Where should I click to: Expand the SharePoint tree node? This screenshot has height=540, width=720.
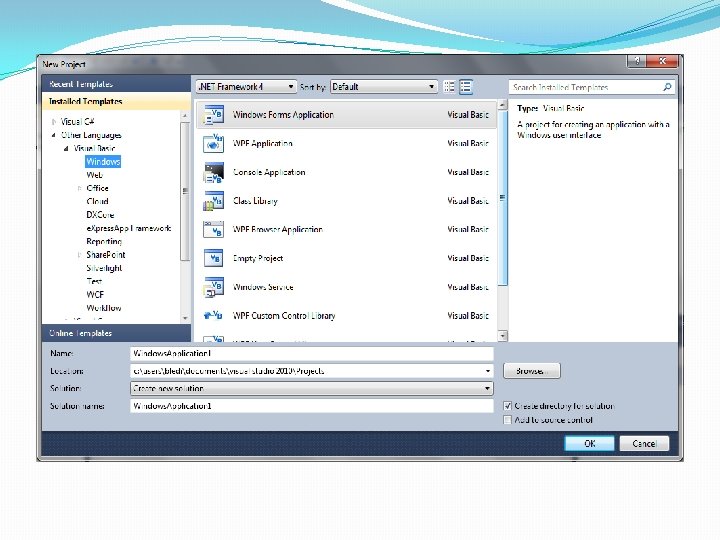pos(79,255)
